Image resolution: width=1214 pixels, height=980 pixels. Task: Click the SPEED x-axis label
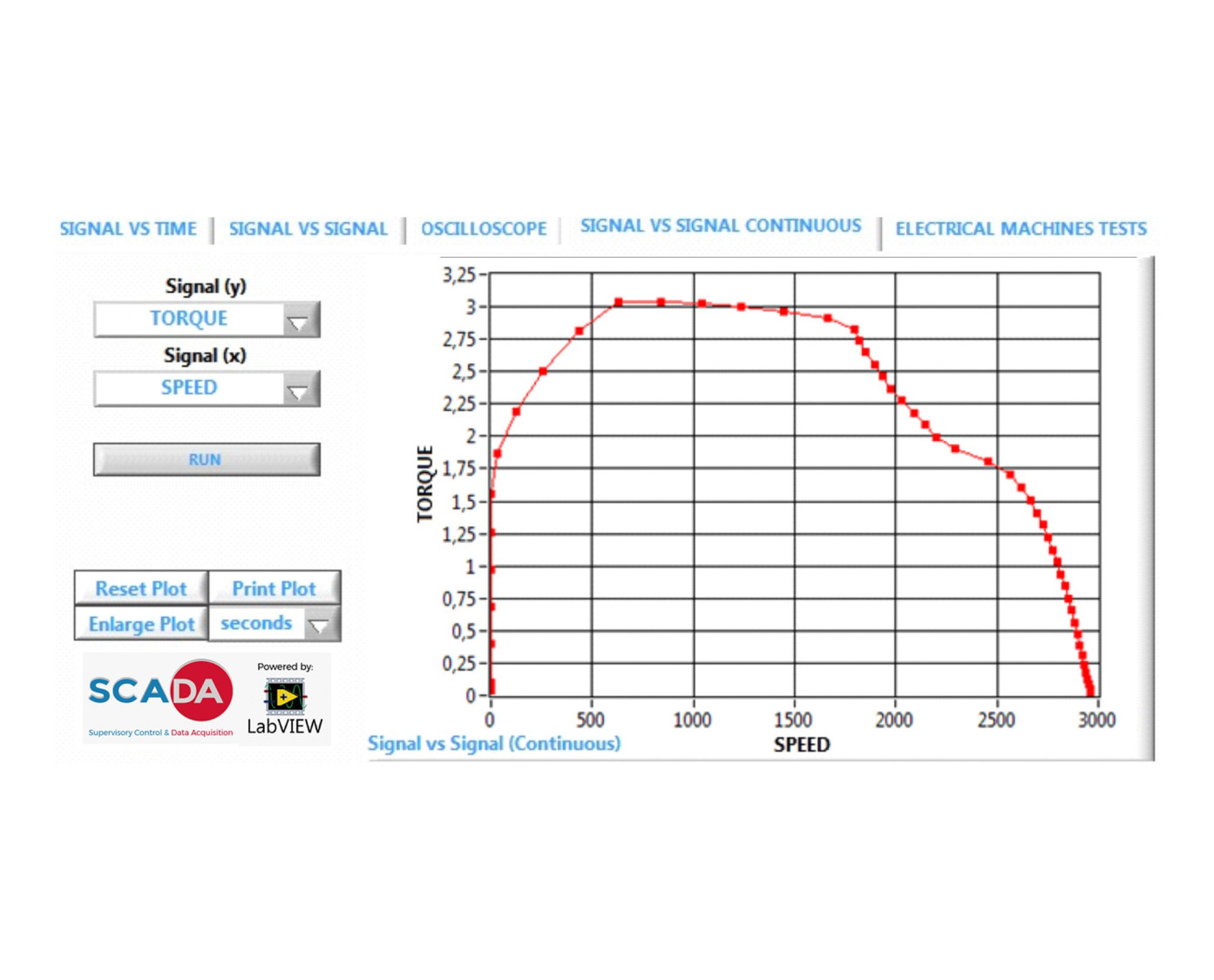pos(801,745)
